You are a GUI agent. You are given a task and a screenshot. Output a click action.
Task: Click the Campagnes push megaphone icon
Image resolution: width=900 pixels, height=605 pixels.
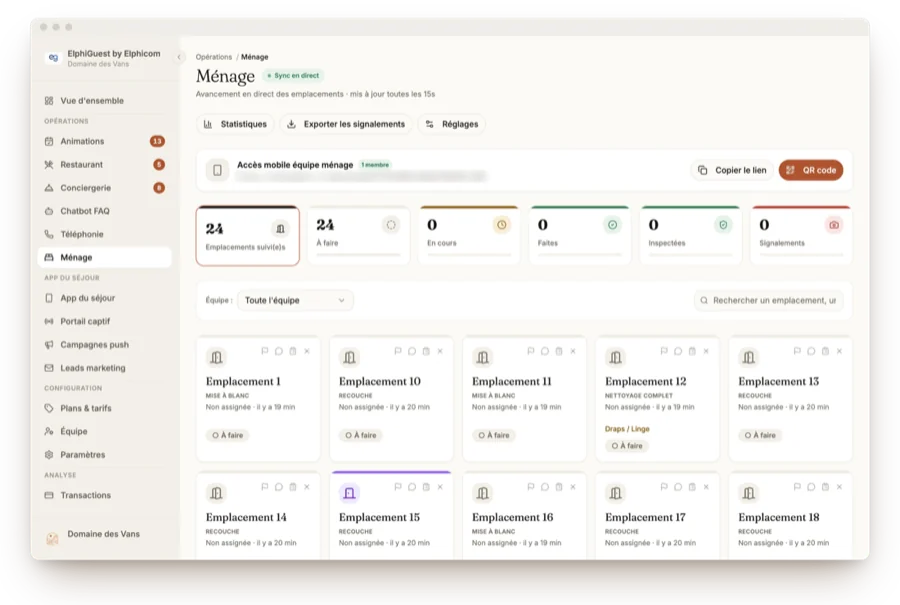[49, 344]
